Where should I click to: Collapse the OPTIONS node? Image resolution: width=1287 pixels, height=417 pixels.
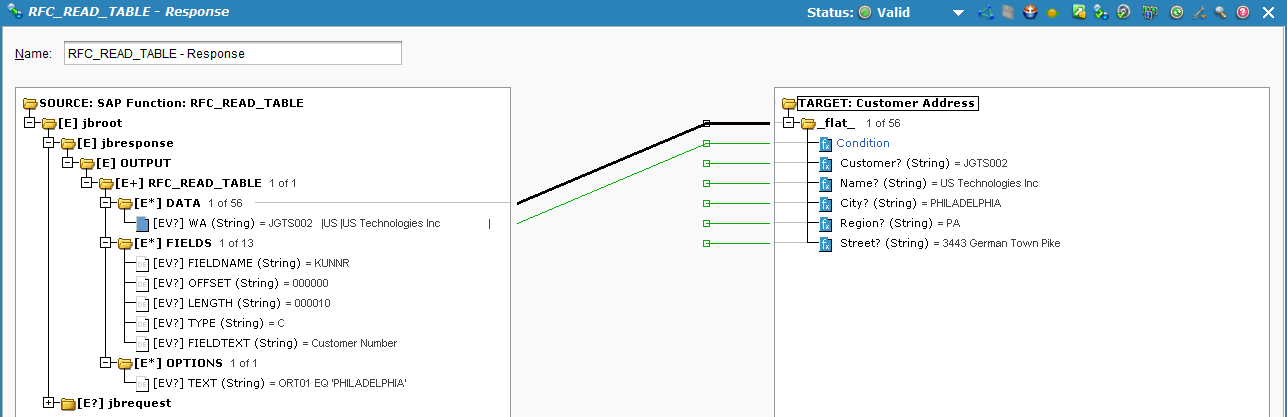106,363
